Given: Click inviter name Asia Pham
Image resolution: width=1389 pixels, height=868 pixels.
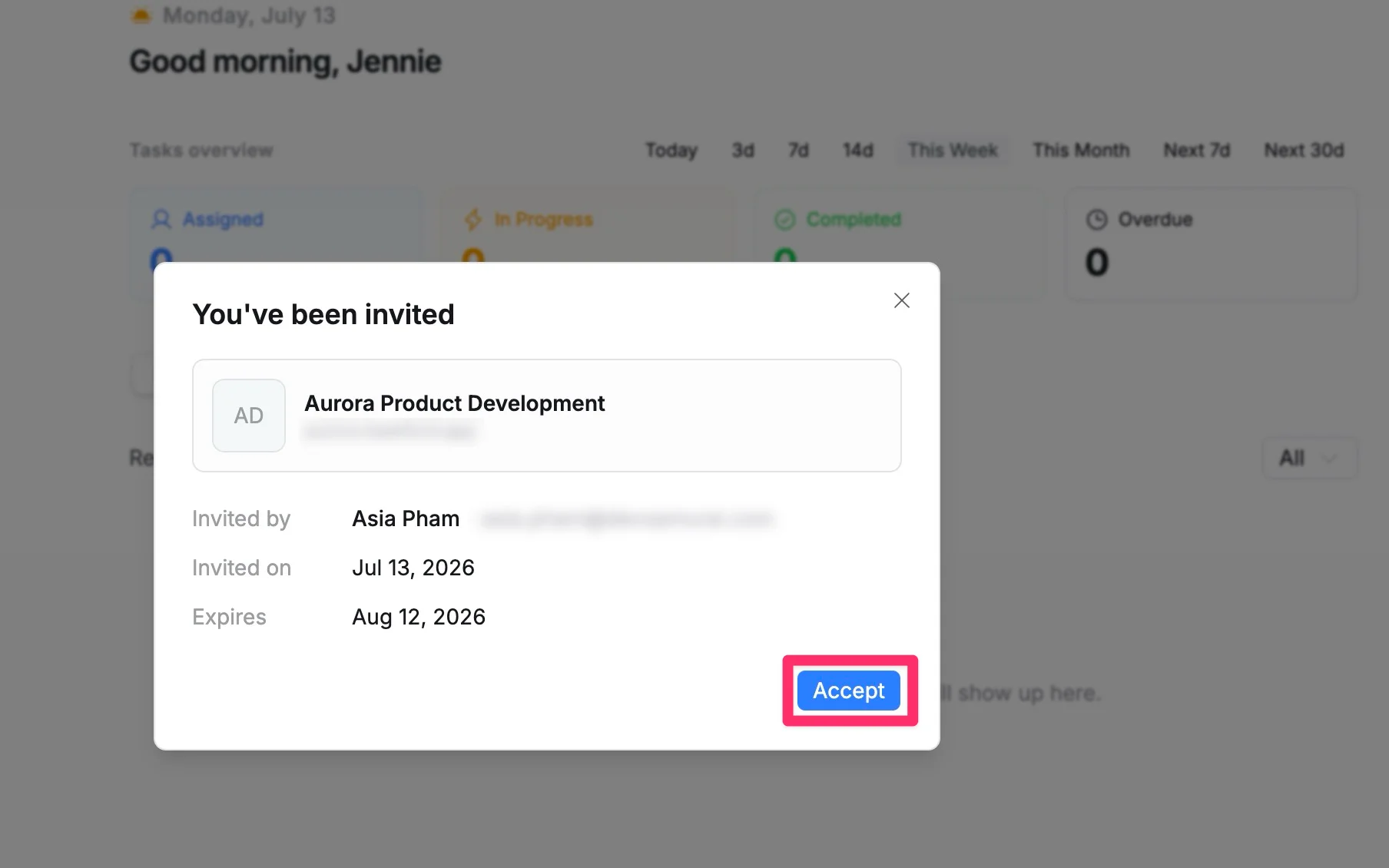Looking at the screenshot, I should (x=406, y=518).
